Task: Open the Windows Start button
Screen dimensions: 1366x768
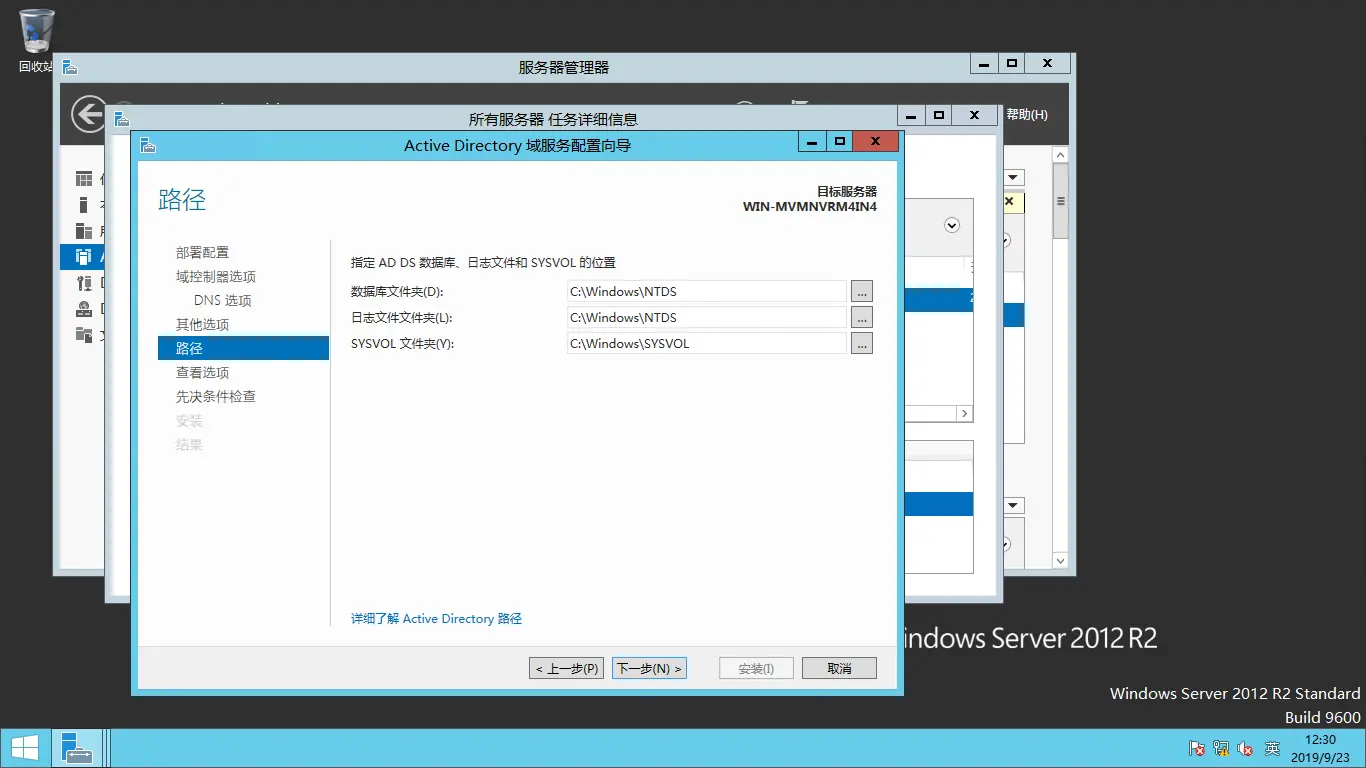Action: pos(24,748)
